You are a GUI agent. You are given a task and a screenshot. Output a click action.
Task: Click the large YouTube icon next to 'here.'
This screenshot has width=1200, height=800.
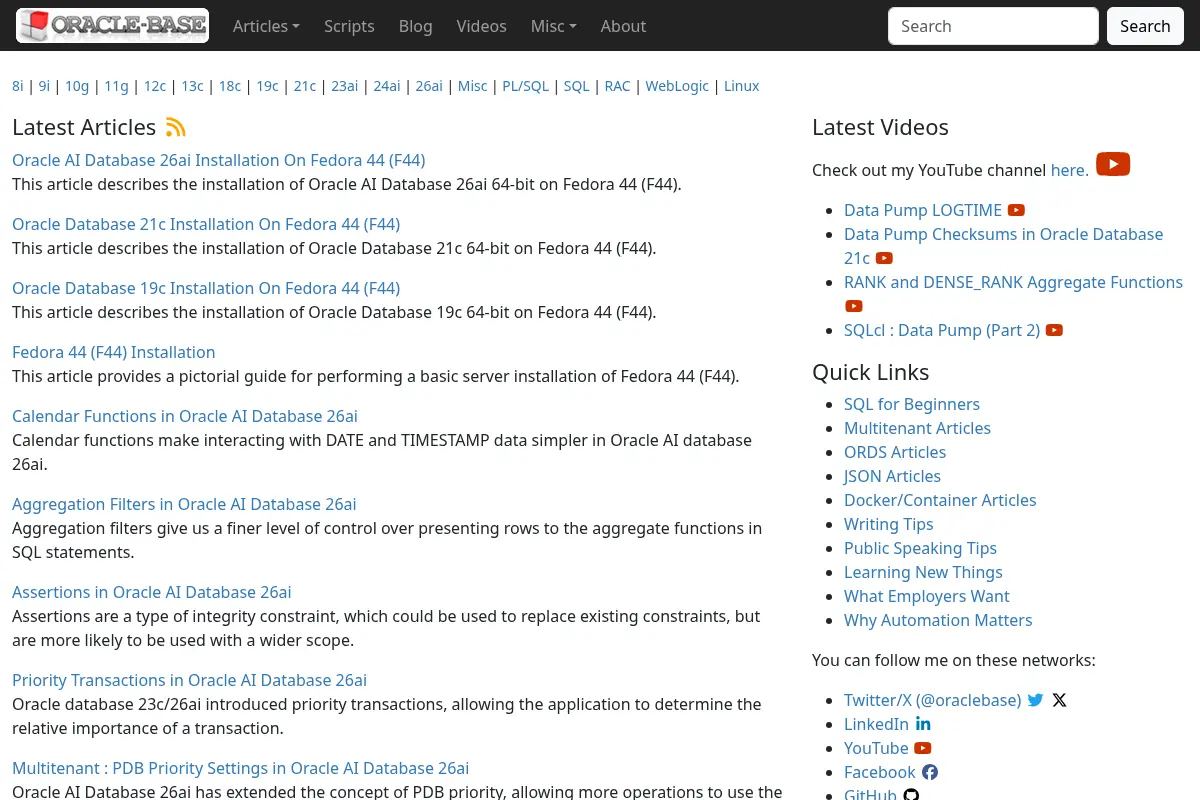tap(1113, 164)
